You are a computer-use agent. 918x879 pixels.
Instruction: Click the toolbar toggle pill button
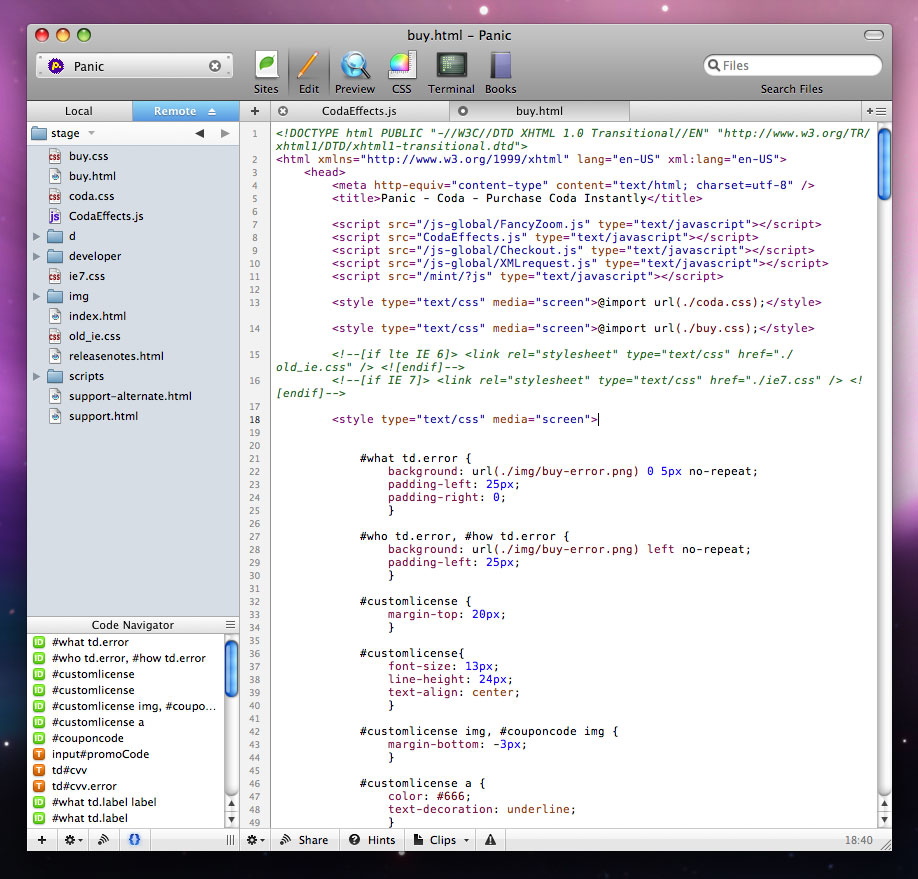pyautogui.click(x=874, y=35)
